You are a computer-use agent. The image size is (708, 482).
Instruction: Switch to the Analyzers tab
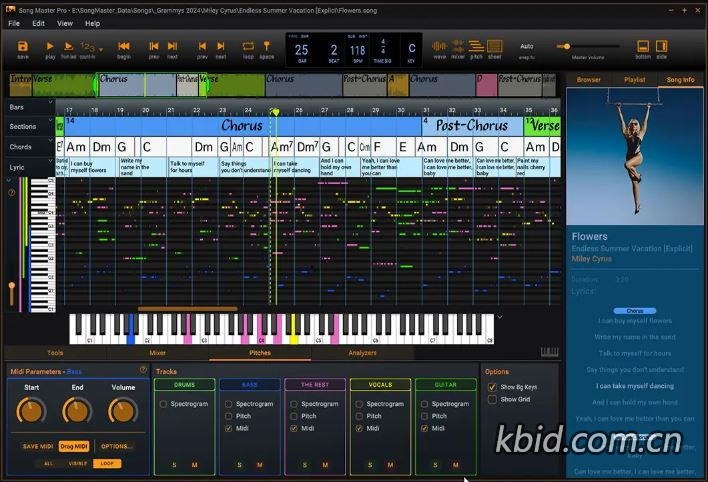(362, 353)
